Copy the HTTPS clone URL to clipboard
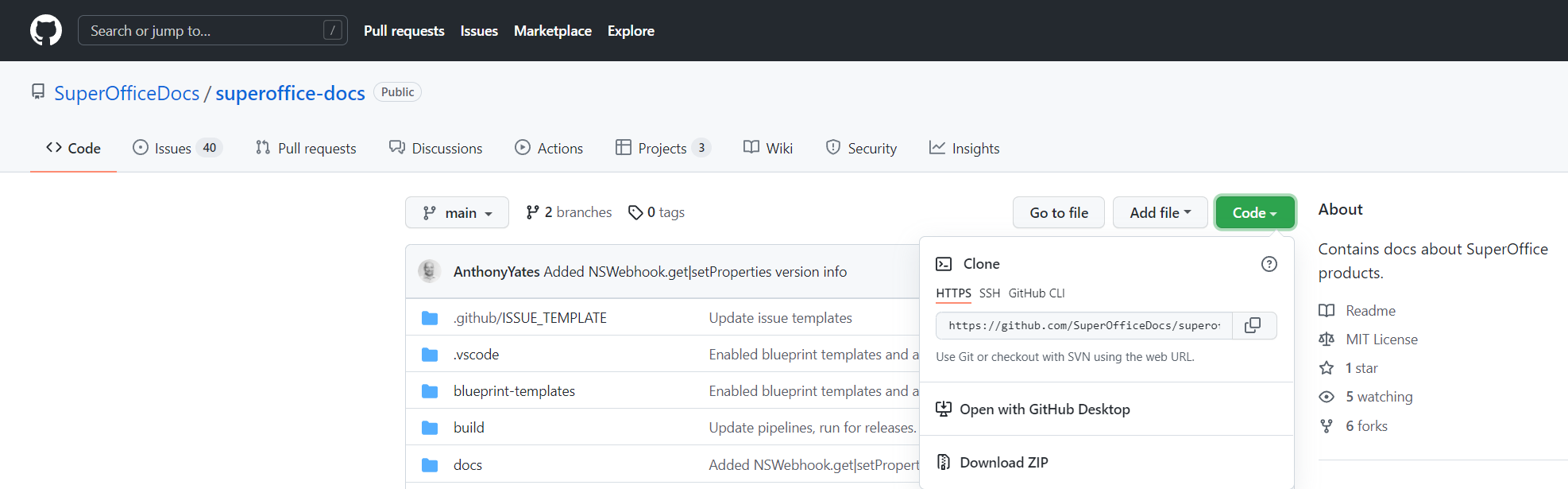The image size is (1568, 489). click(x=1253, y=325)
